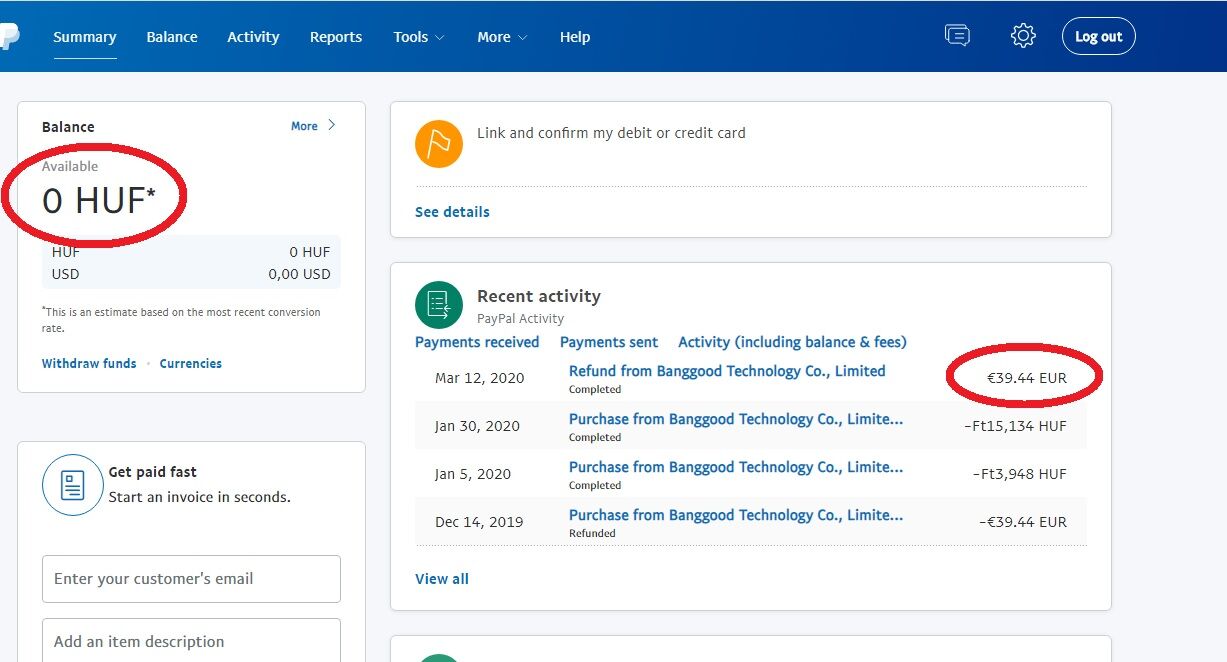Expand the More navigation dropdown

click(x=501, y=37)
